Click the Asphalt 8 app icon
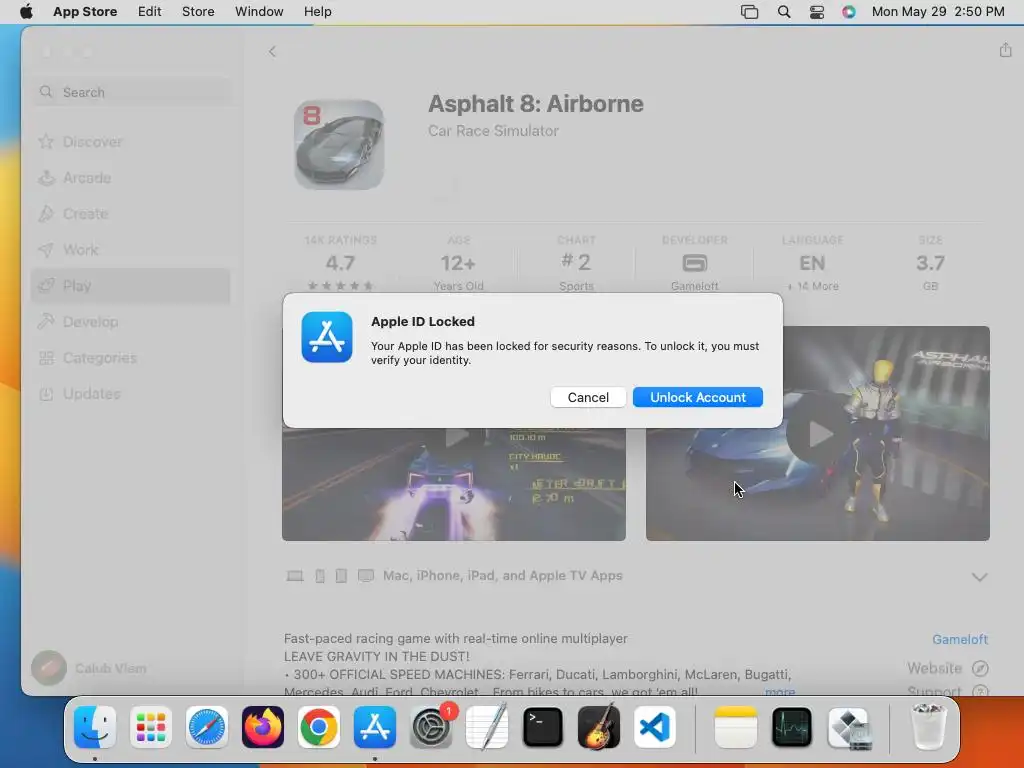Screen dimensions: 1024x768 (x=339, y=144)
